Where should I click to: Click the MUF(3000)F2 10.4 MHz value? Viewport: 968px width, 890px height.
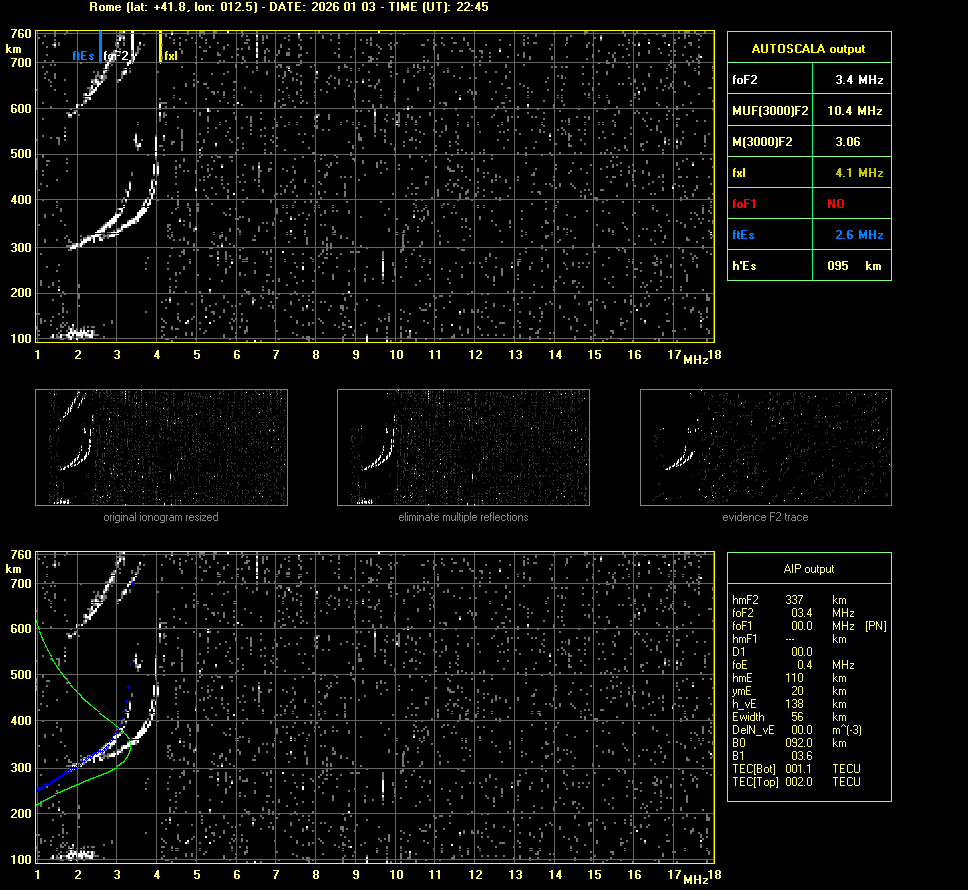point(859,110)
